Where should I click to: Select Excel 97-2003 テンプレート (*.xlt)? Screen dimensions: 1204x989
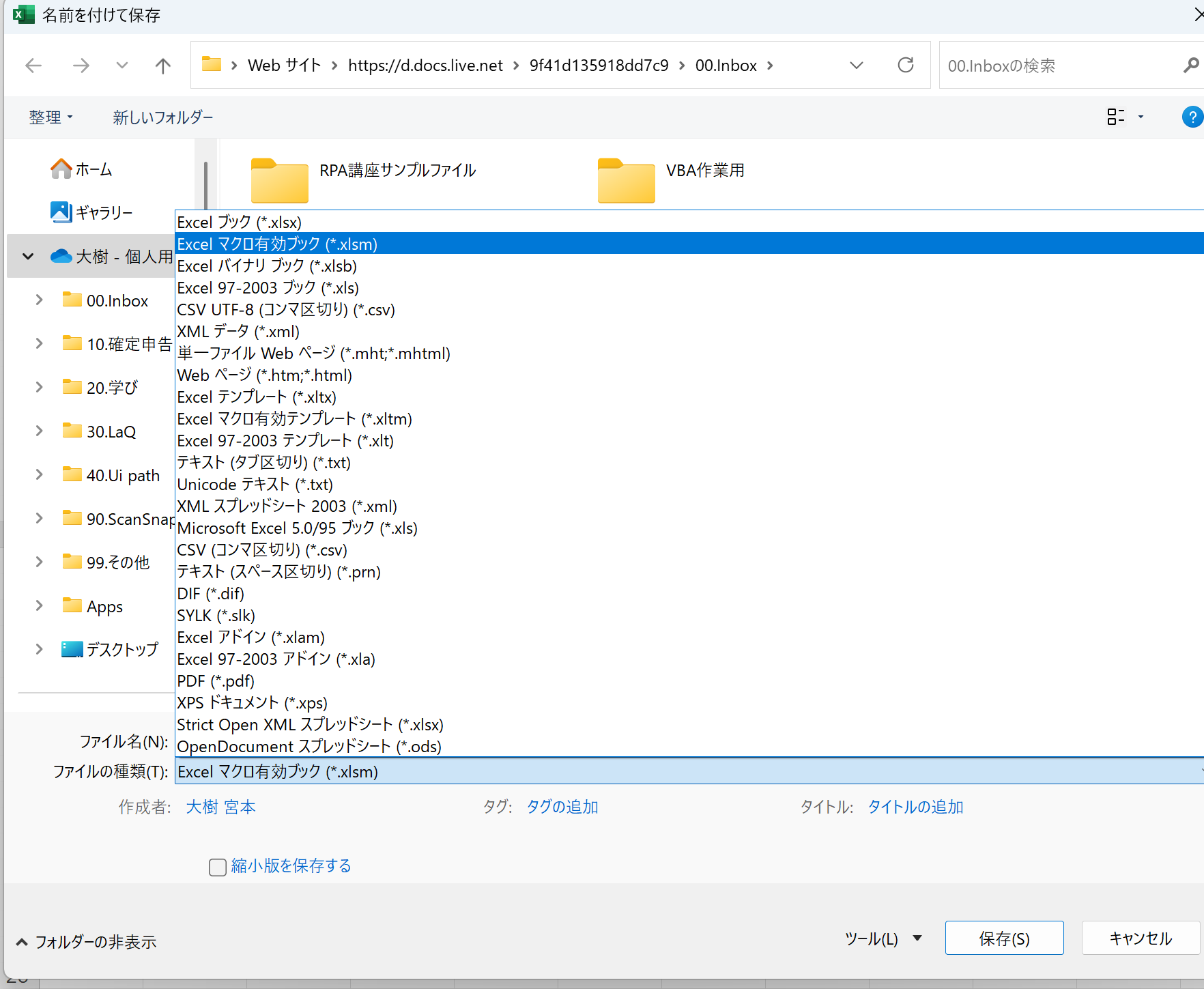tap(689, 440)
